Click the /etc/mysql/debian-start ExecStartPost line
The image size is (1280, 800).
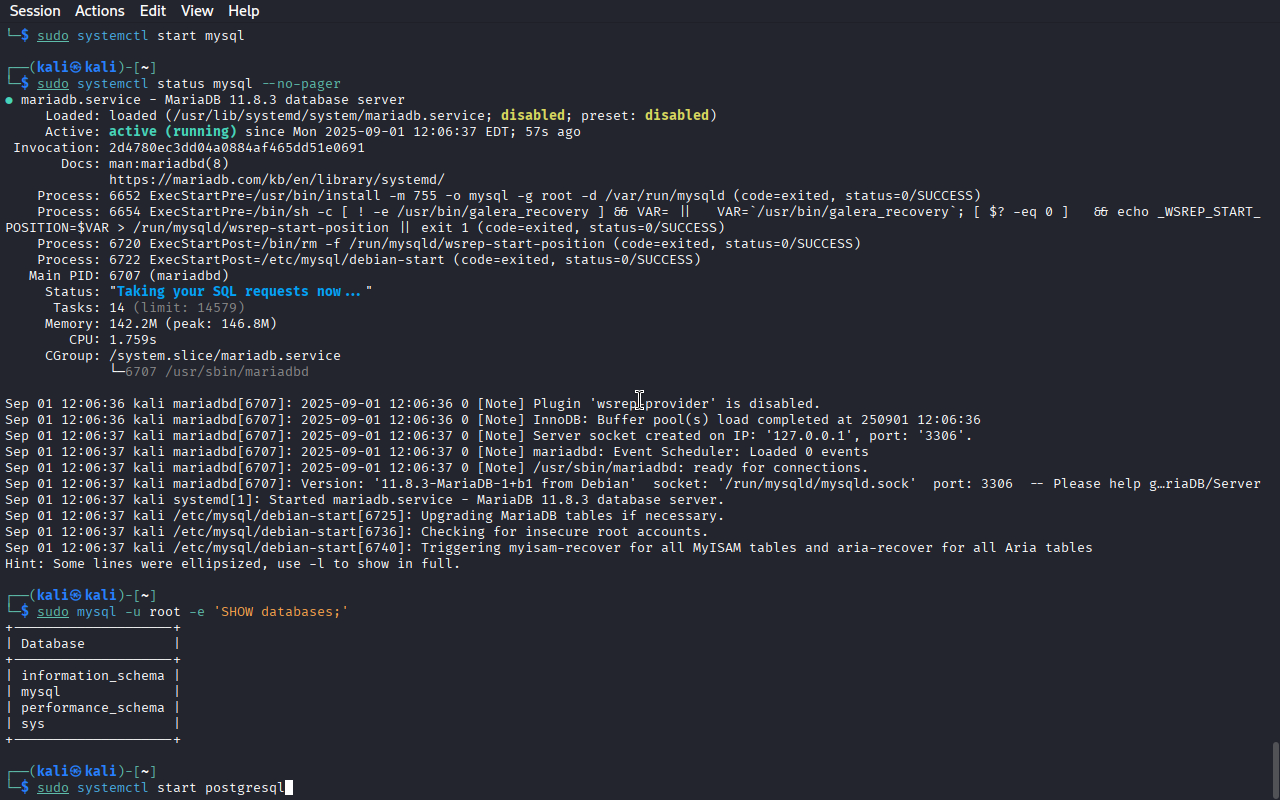[x=369, y=260]
